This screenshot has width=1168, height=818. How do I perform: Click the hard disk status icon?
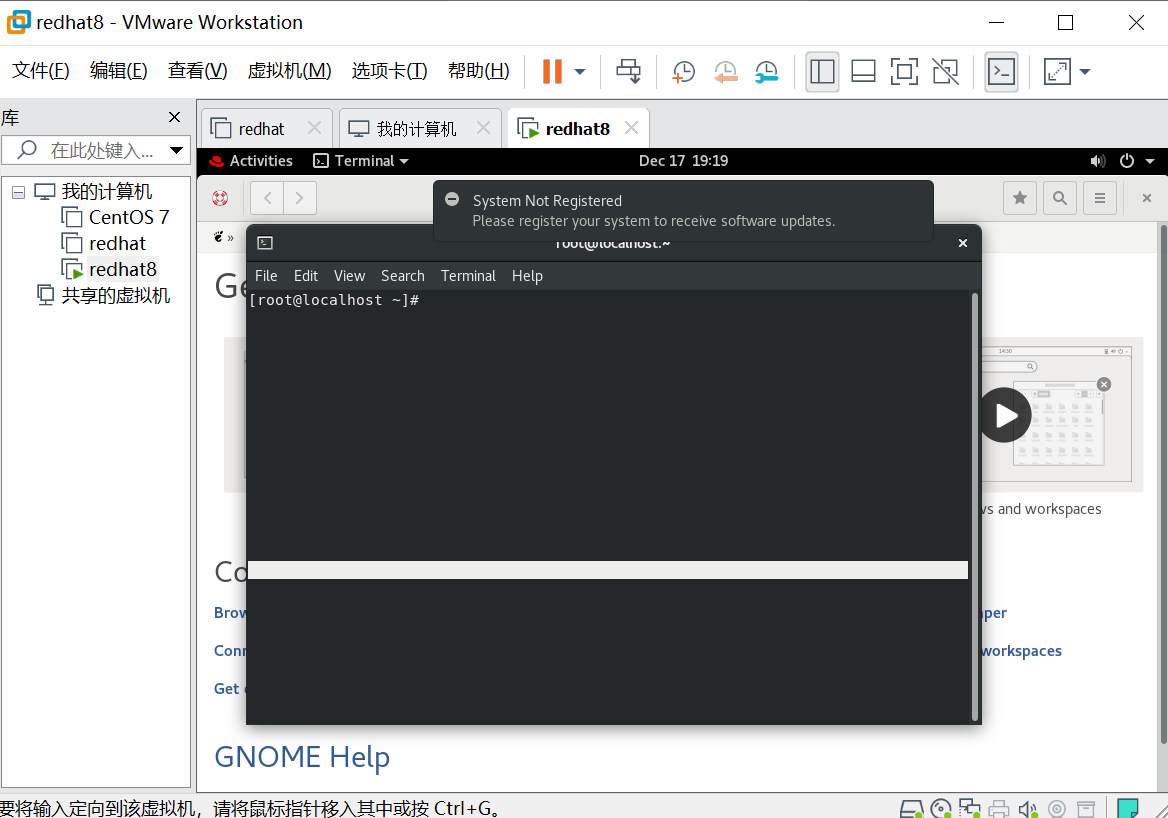[x=912, y=808]
